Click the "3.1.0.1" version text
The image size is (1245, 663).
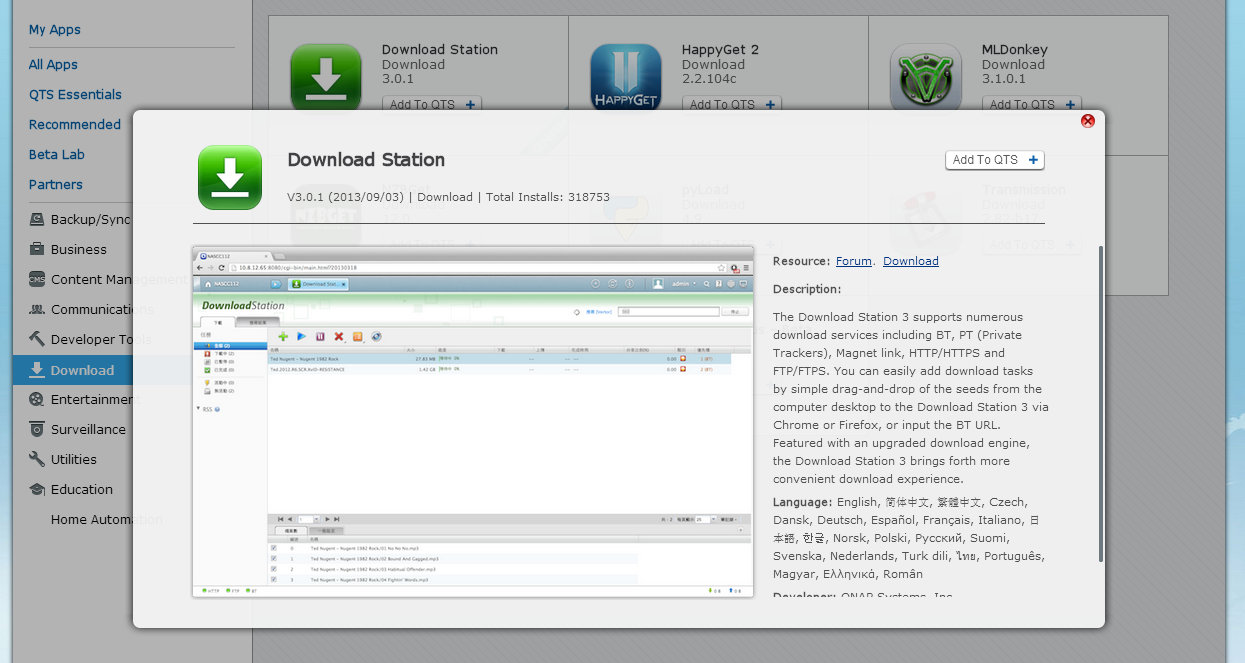1004,79
